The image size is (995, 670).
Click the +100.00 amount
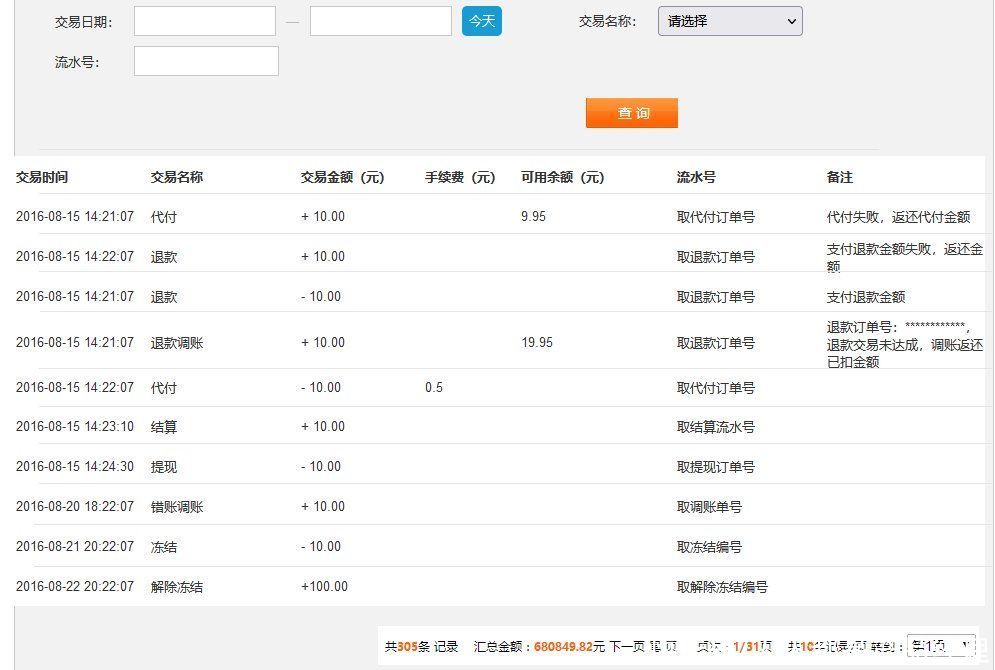tap(324, 586)
